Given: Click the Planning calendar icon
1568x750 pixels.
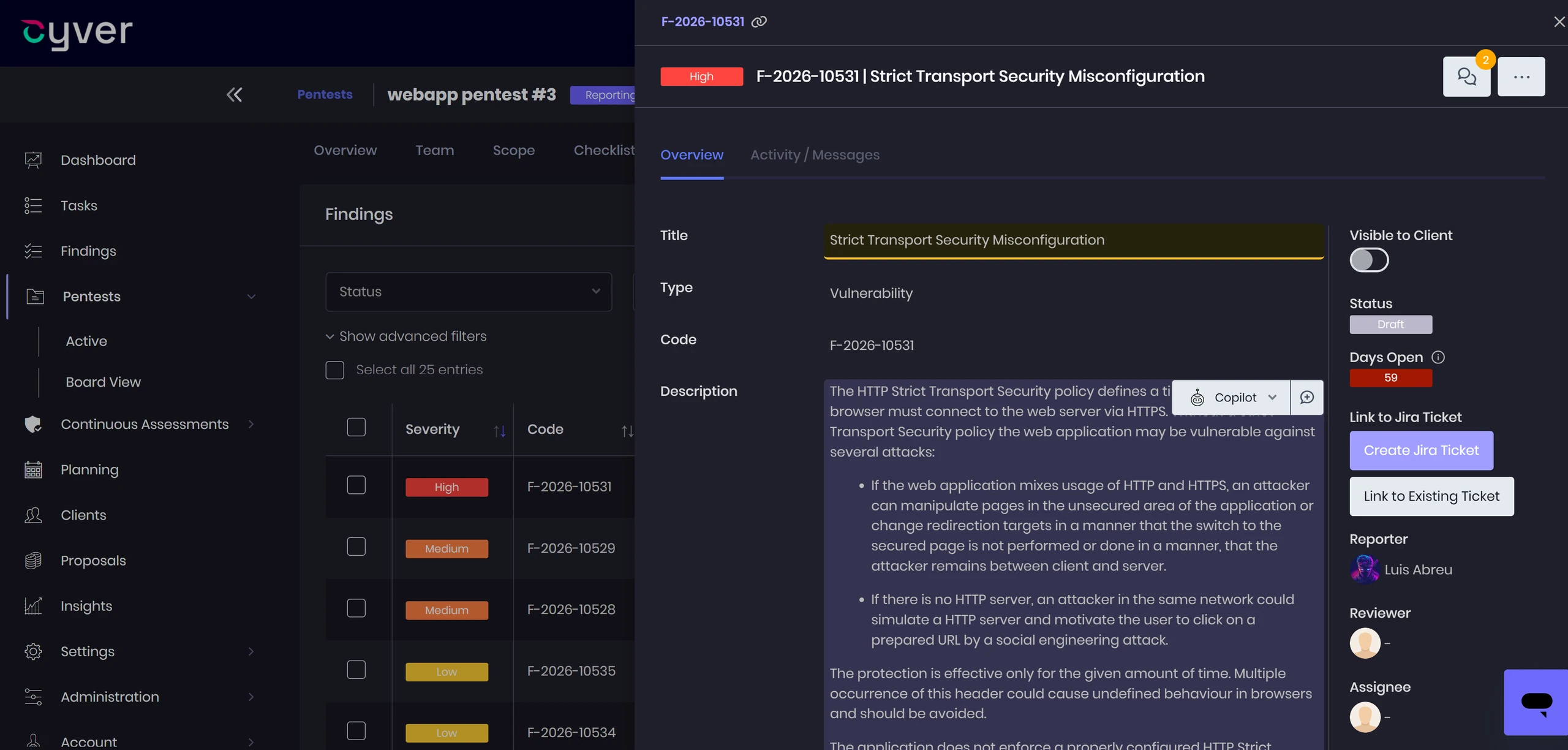Looking at the screenshot, I should coord(33,470).
